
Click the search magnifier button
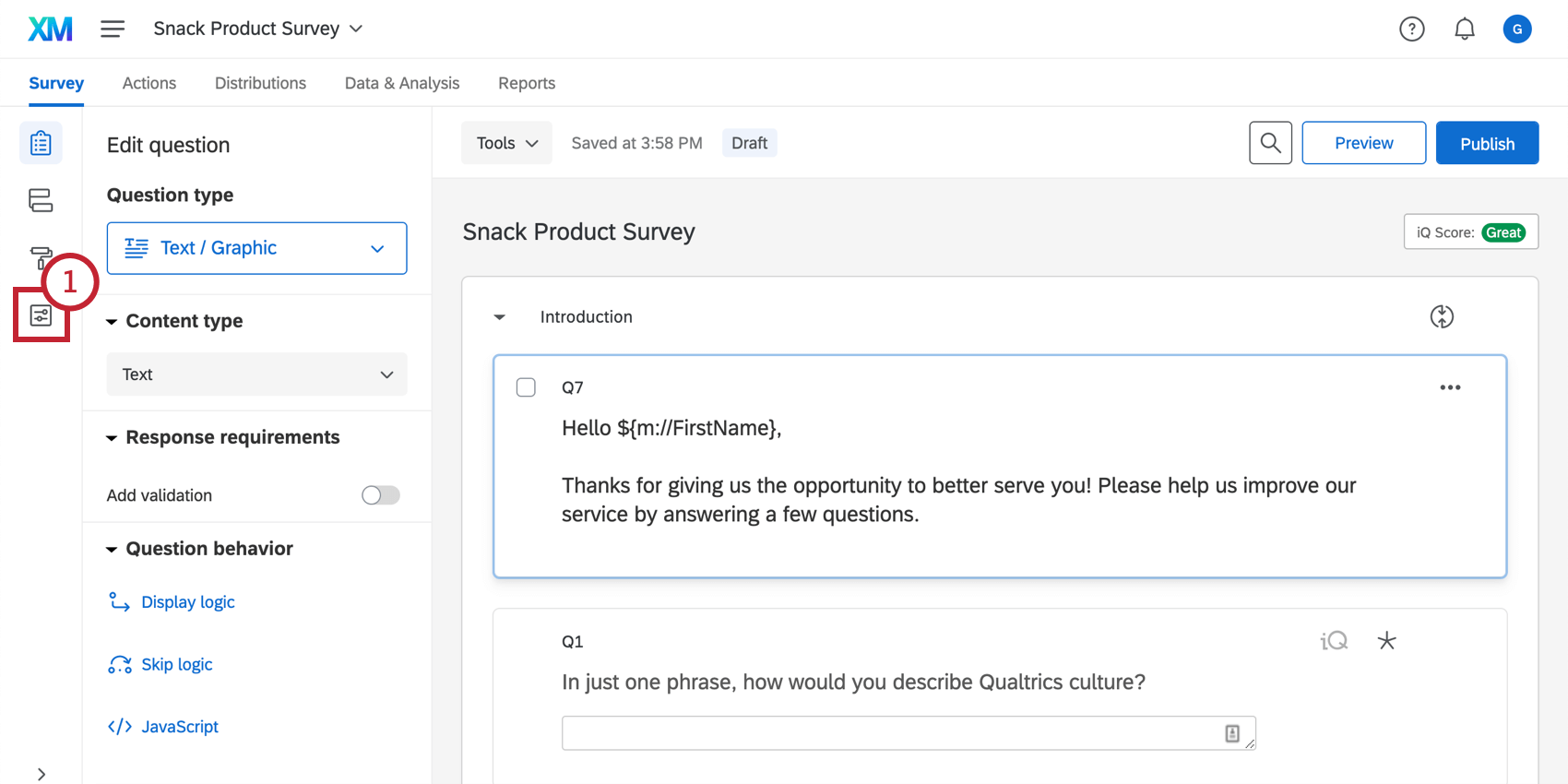click(x=1270, y=143)
